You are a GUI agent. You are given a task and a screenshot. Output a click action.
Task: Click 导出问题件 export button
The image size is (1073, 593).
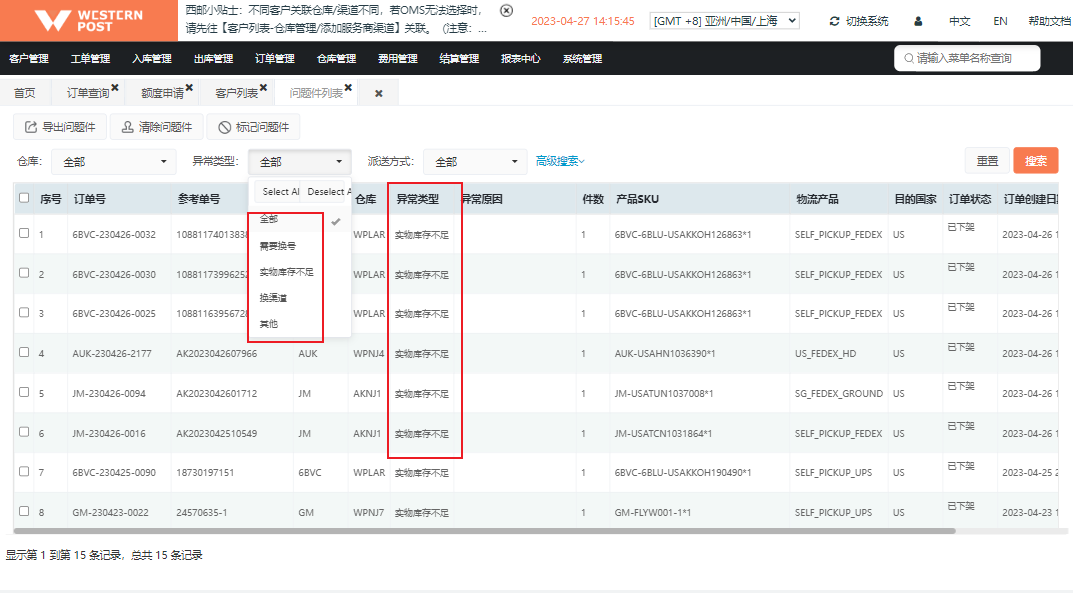coord(60,127)
